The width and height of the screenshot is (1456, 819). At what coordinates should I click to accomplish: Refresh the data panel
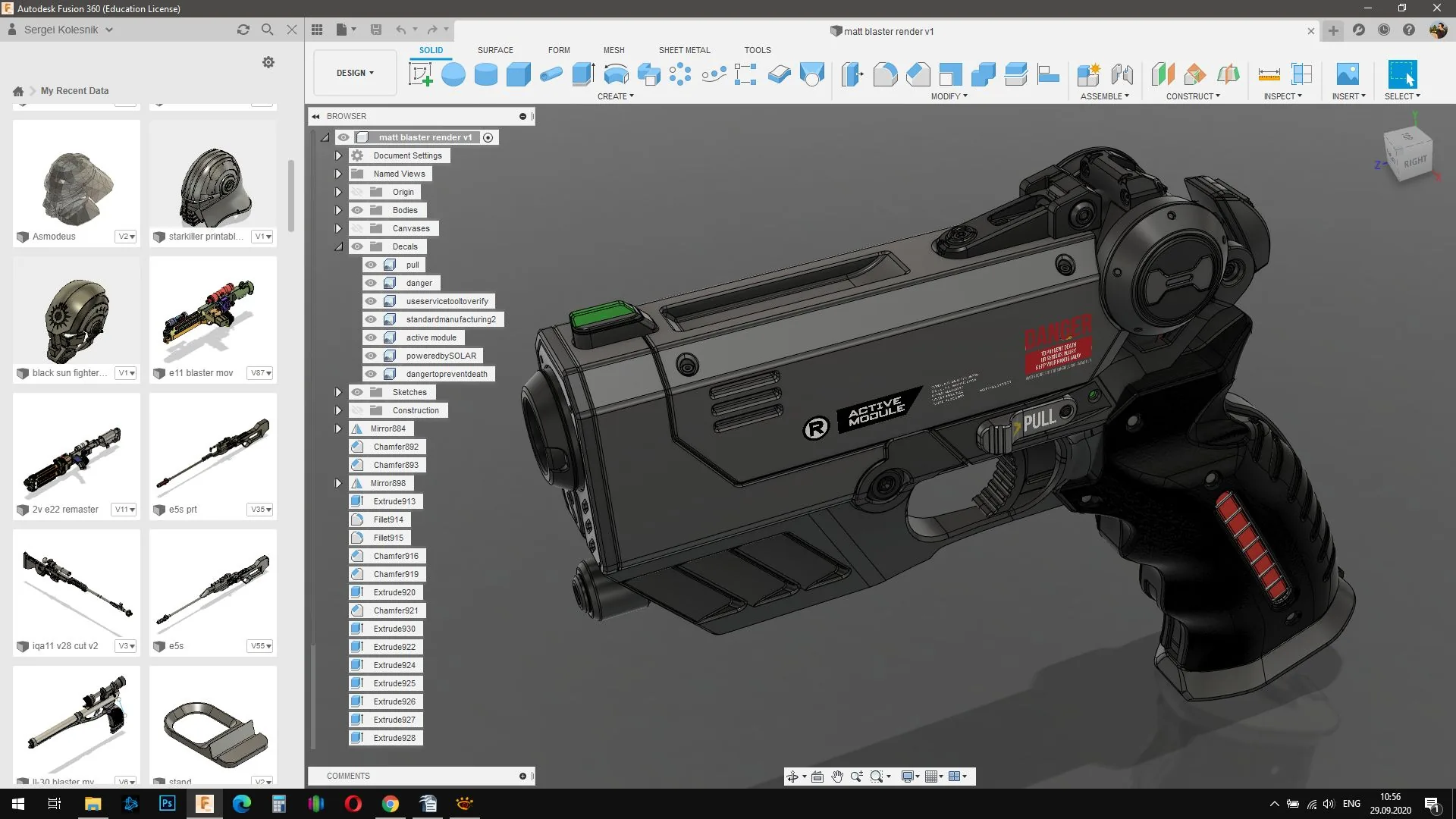243,30
